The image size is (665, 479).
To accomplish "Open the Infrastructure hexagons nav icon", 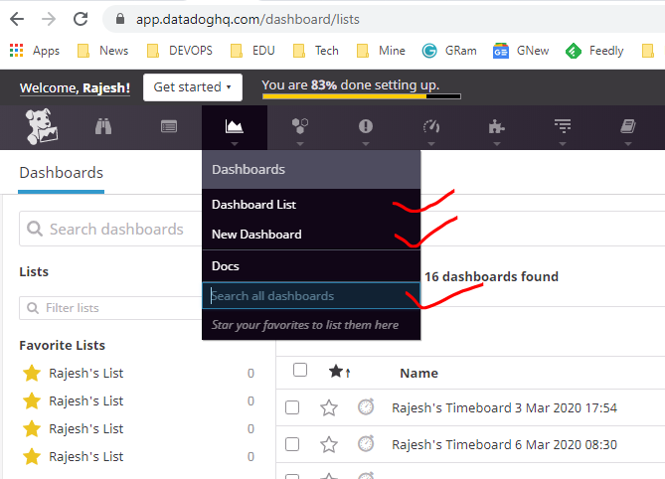I will (x=299, y=127).
